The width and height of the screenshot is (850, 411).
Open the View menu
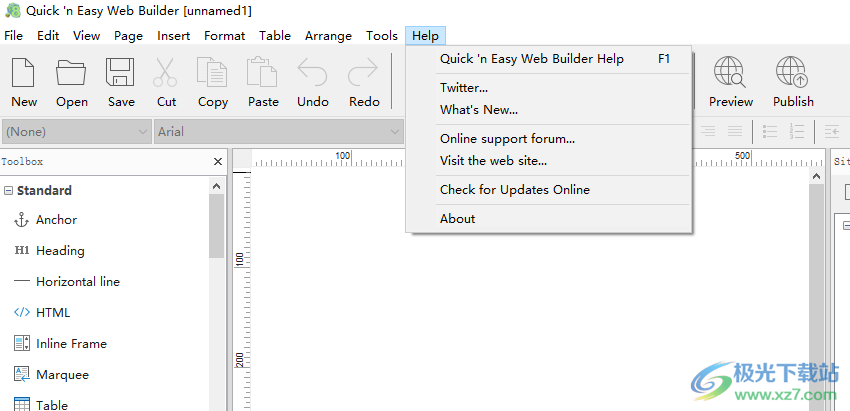(87, 36)
